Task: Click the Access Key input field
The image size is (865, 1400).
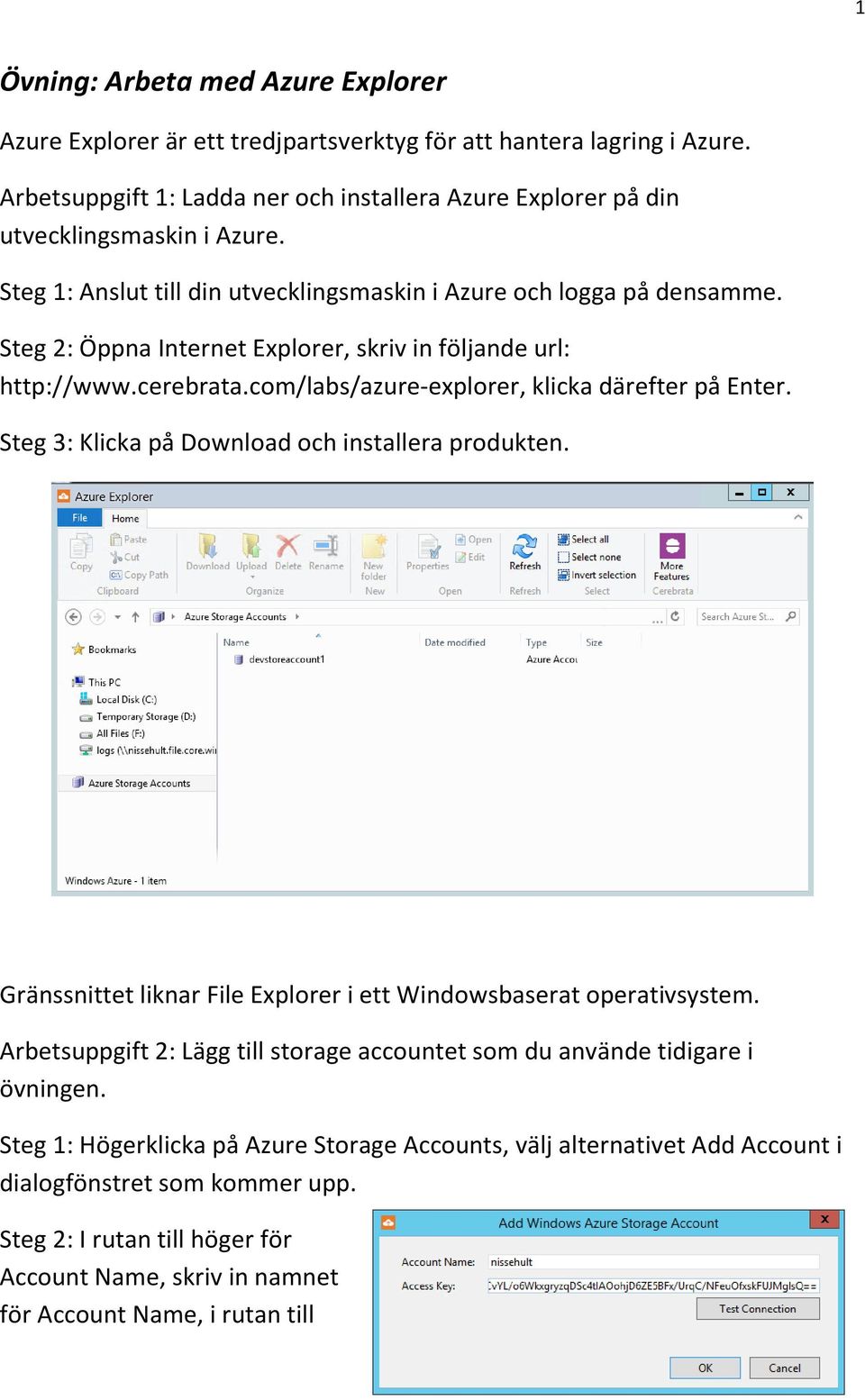Action: click(x=653, y=1286)
